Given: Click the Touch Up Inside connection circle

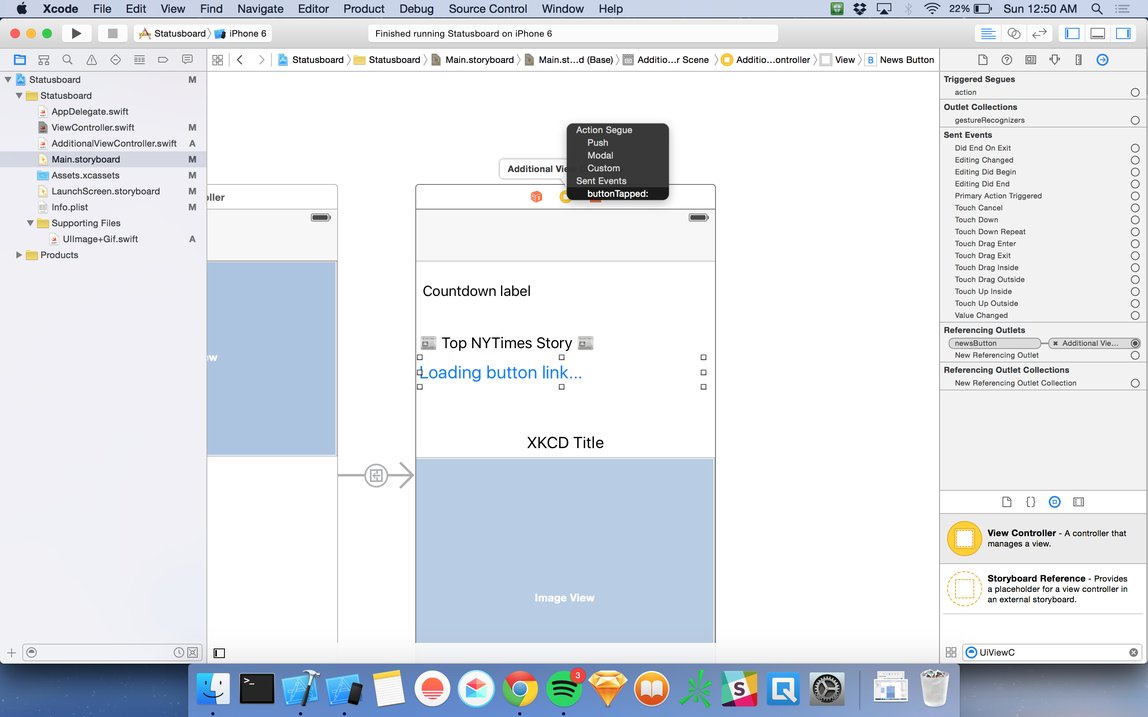Looking at the screenshot, I should 1135,291.
